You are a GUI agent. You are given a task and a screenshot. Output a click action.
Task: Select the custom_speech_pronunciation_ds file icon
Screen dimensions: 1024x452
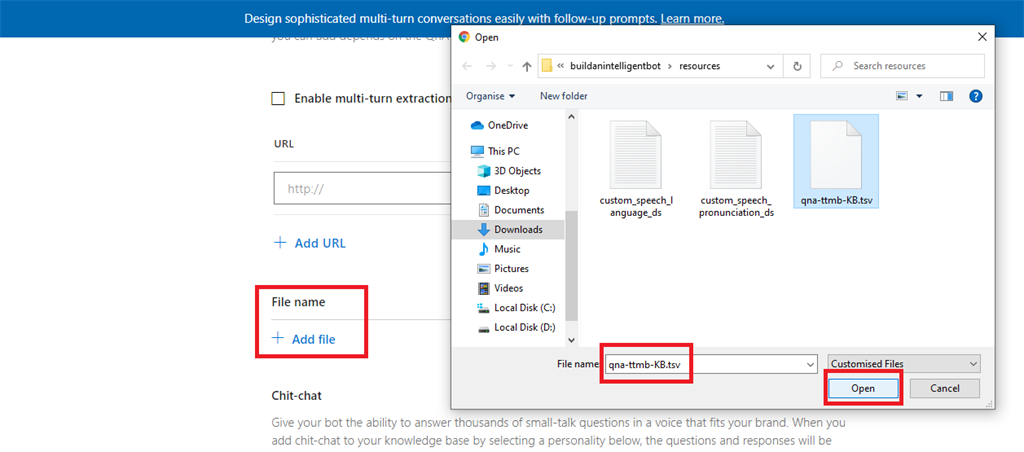click(x=736, y=153)
